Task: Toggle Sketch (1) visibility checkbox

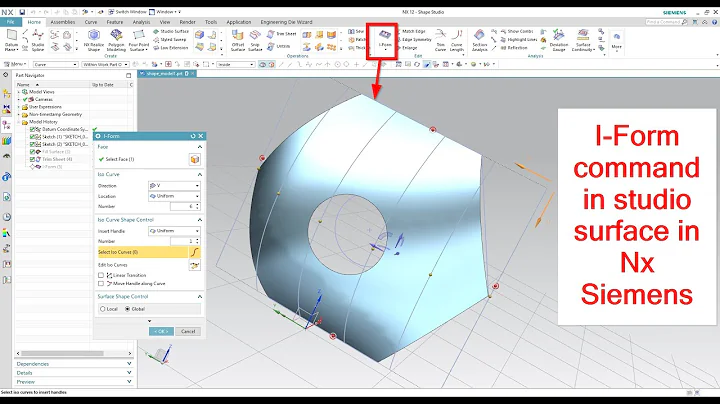Action: pos(33,137)
